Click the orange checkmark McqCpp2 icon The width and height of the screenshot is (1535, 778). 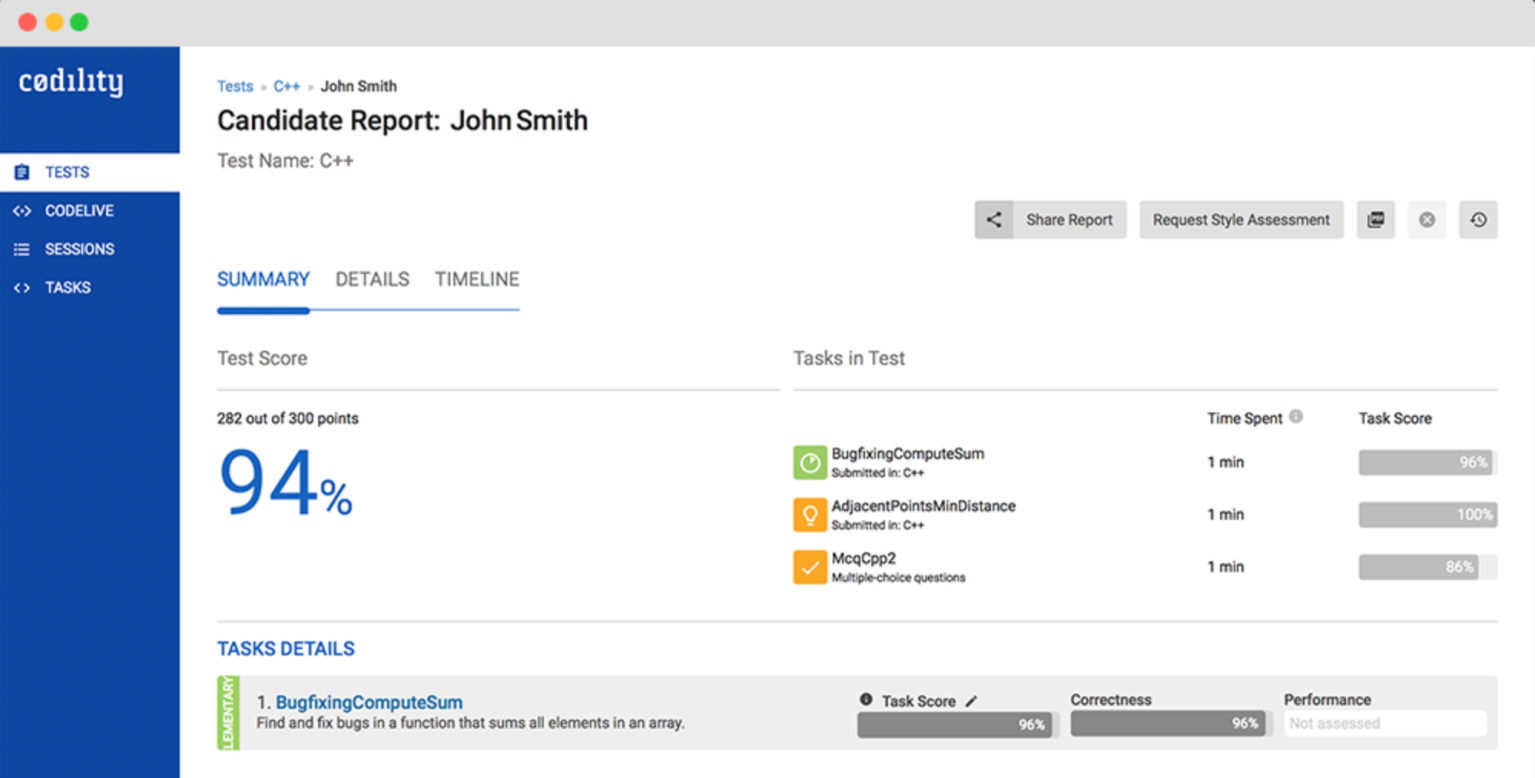[x=810, y=567]
